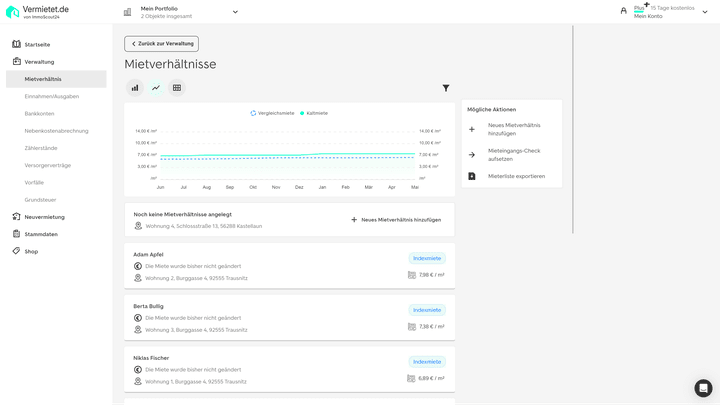Click the chat support bubble icon

coord(703,388)
